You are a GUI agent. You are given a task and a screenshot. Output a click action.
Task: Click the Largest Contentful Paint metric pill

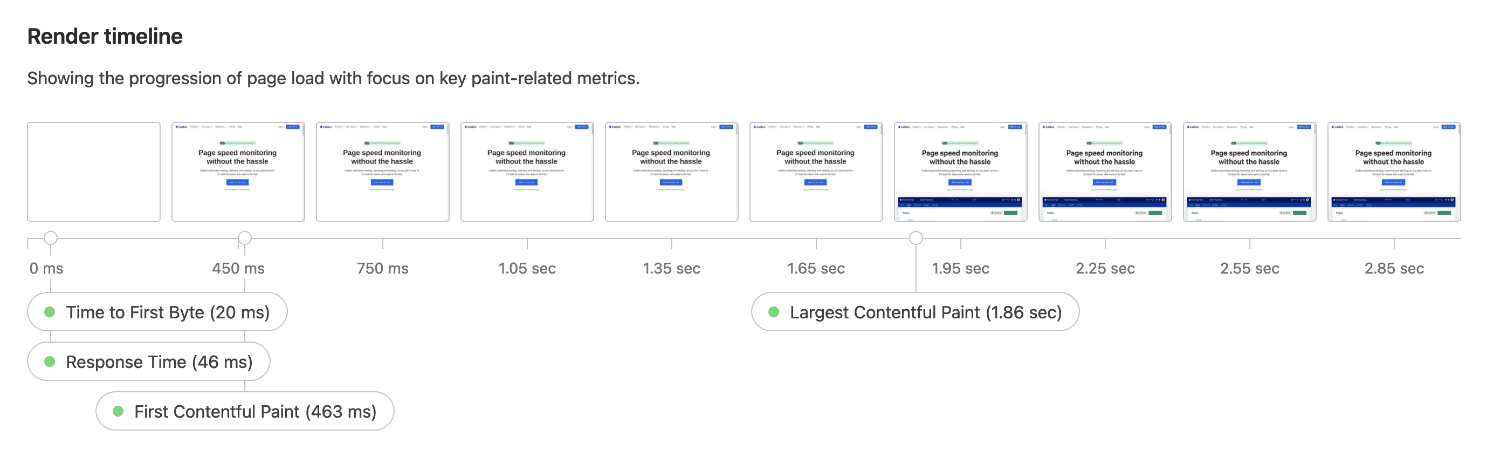915,312
